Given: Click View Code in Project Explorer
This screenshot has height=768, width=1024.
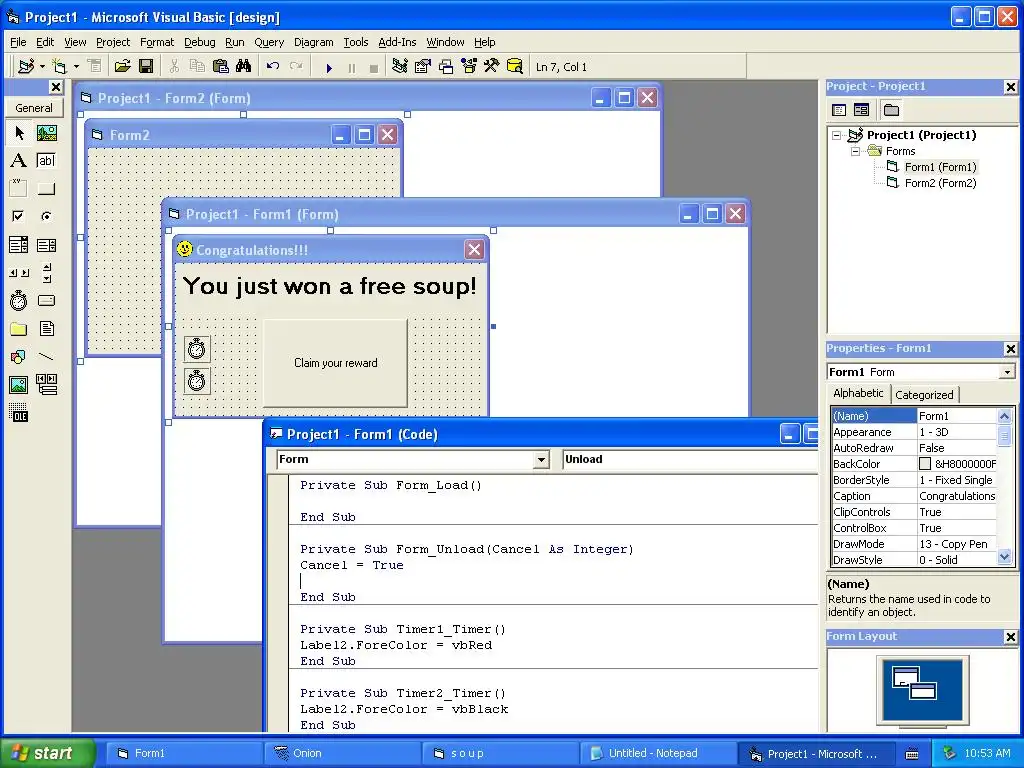Looking at the screenshot, I should pyautogui.click(x=839, y=110).
